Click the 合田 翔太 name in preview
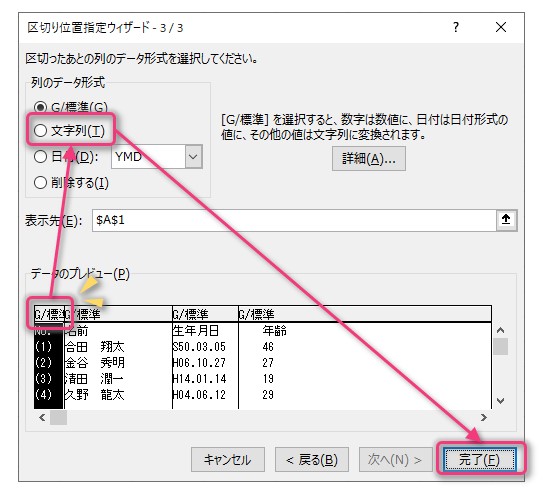 (x=95, y=347)
